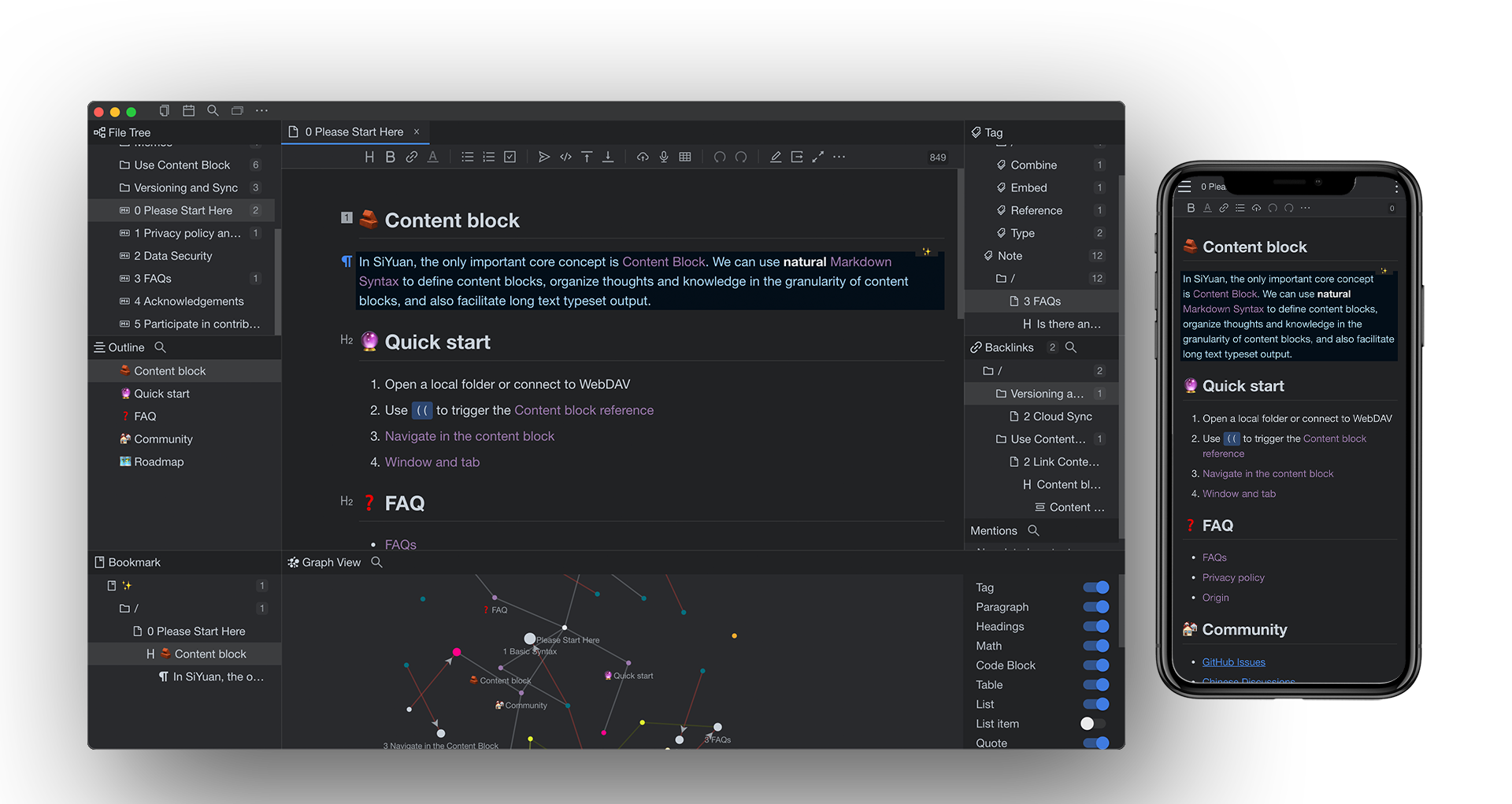Open the Content block reference link on desktop
Viewport: 1512px width, 804px height.
(x=584, y=410)
